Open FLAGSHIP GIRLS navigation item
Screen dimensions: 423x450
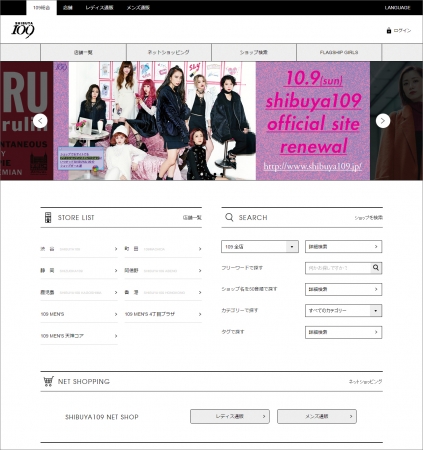pyautogui.click(x=339, y=52)
